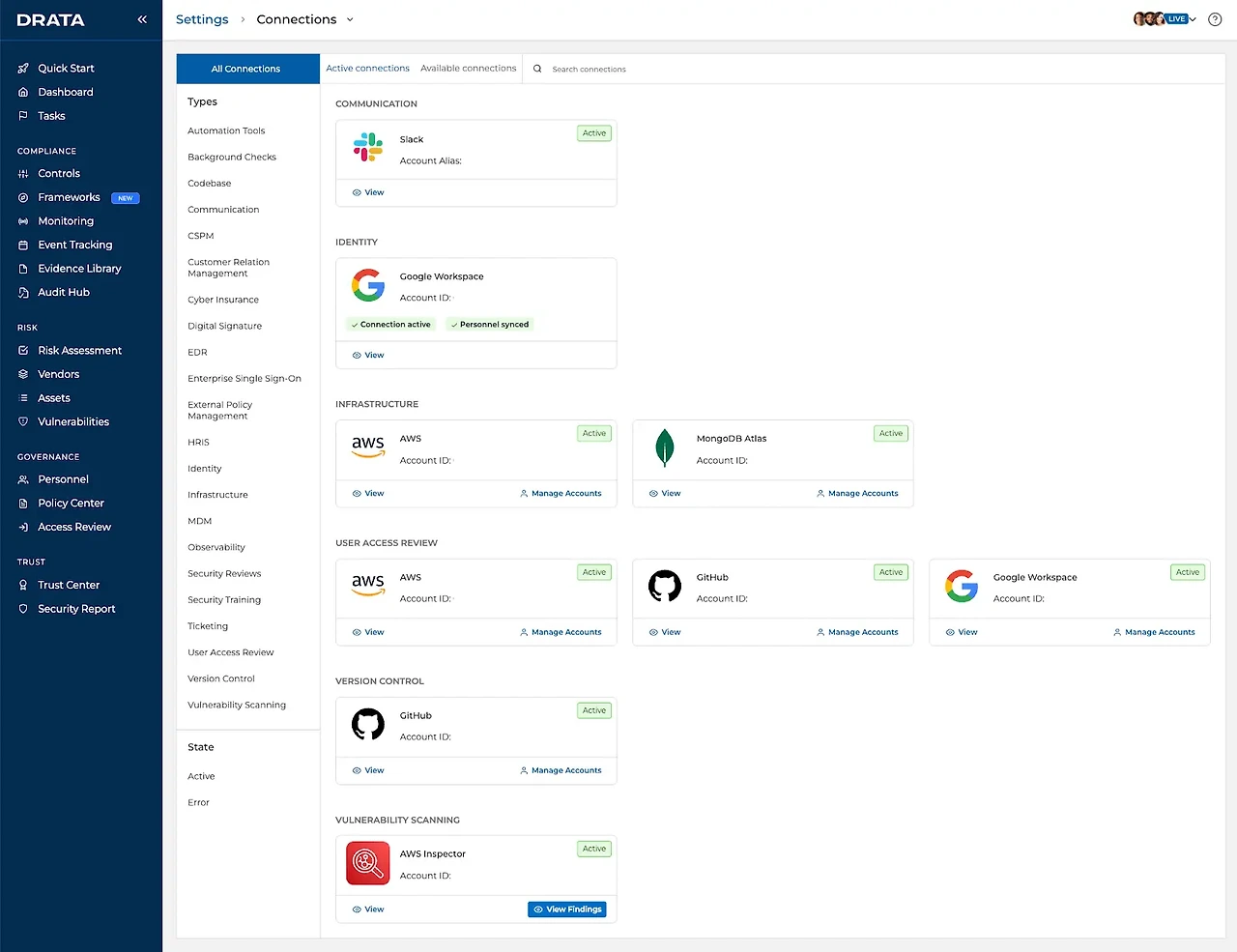This screenshot has width=1237, height=952.
Task: Click the Monitoring signal icon
Action: pos(23,221)
